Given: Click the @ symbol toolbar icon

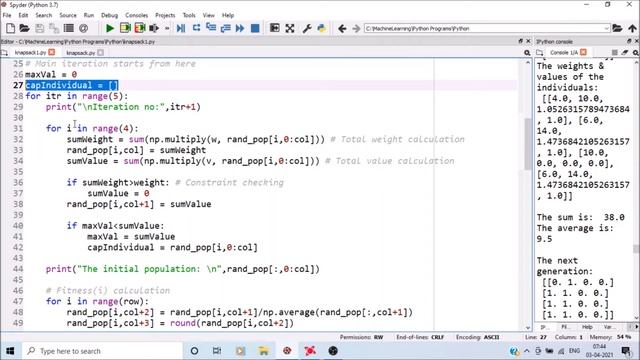Looking at the screenshot, I should (83, 28).
